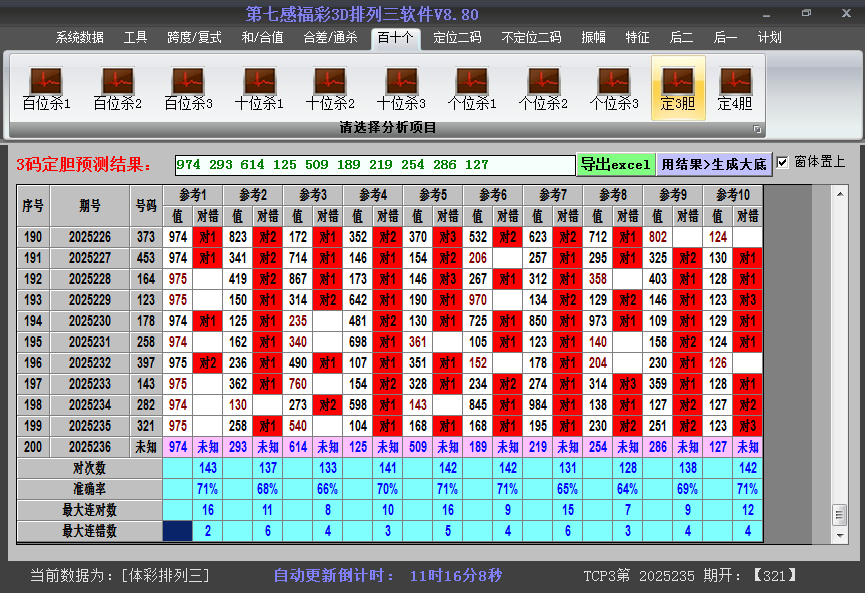Select the 个位杀3 analysis icon

614,88
